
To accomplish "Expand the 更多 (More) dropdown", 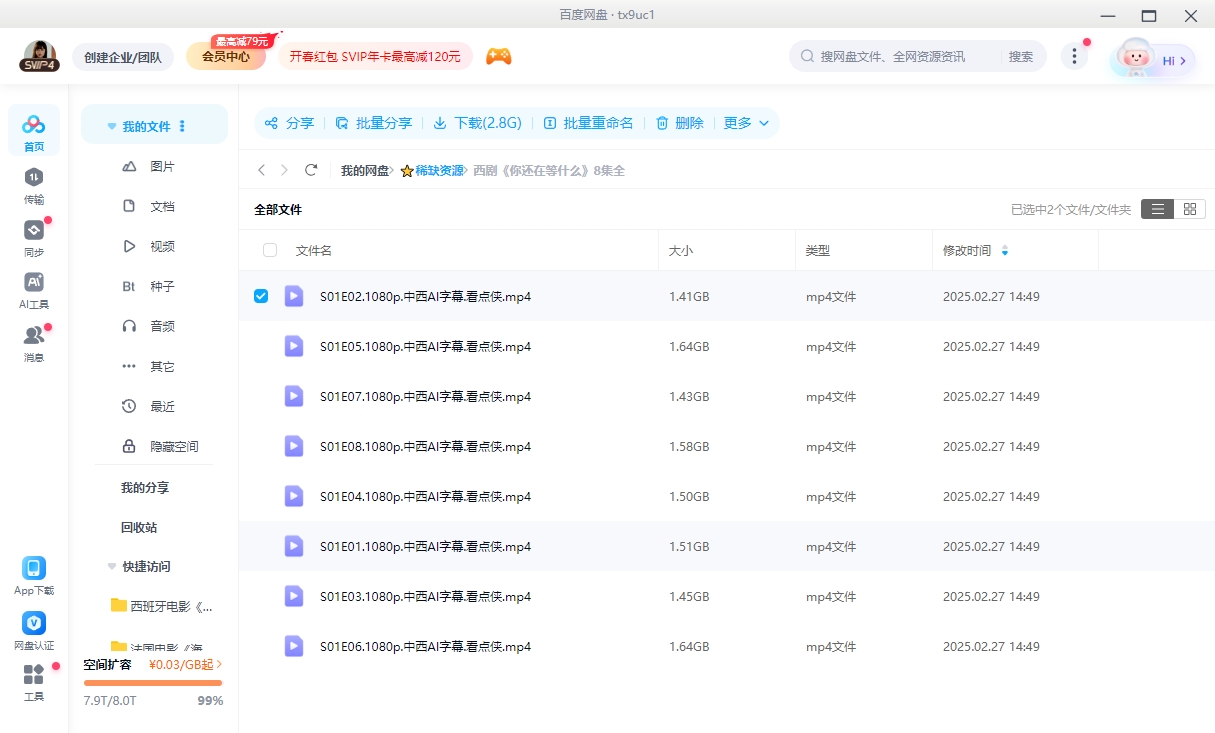I will coord(746,123).
